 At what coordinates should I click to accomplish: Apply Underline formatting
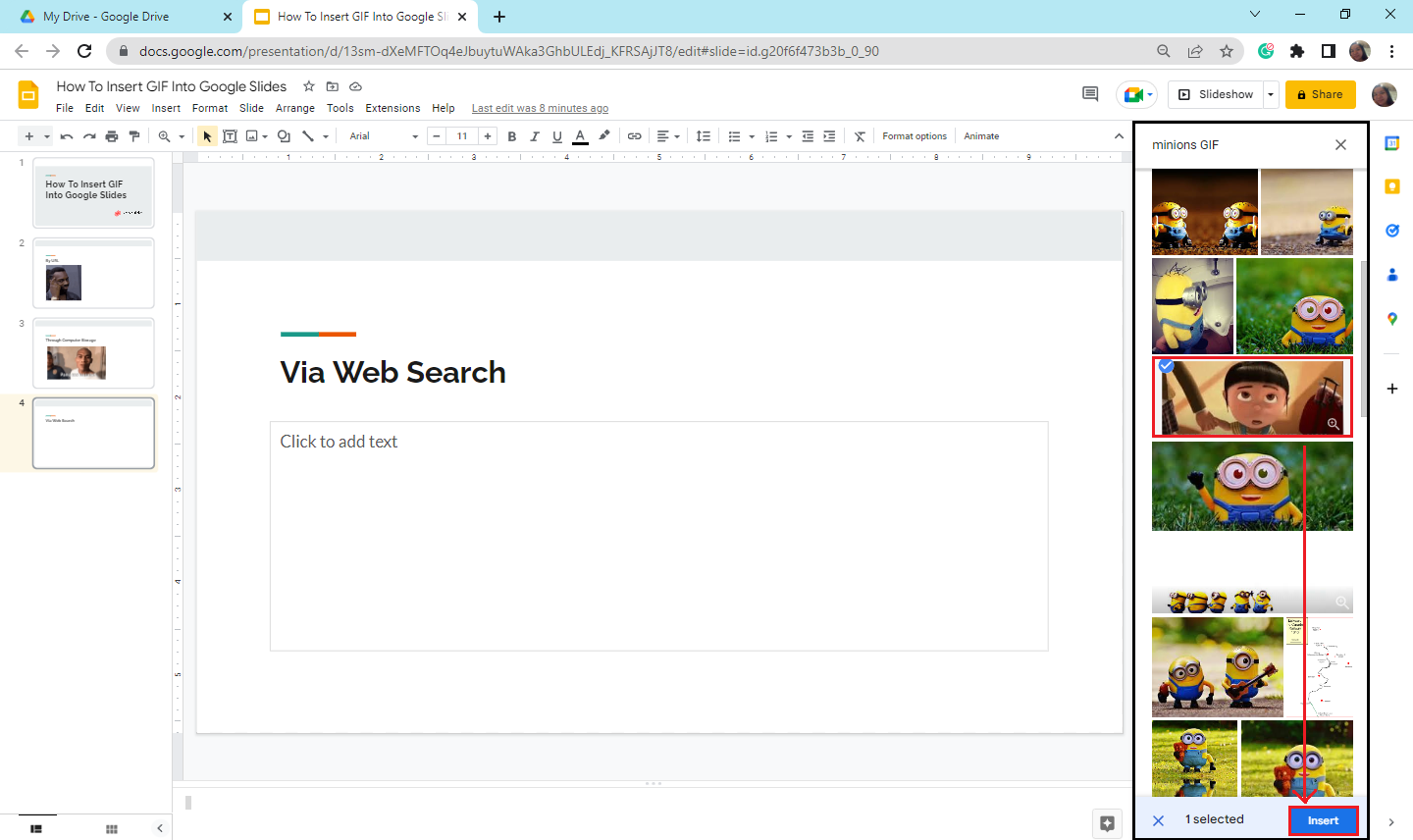click(557, 136)
